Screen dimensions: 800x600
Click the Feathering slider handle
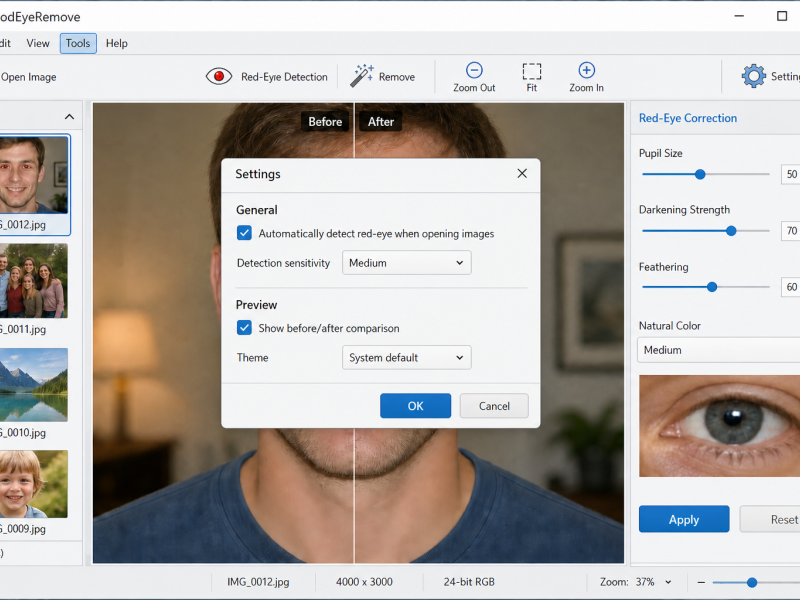[712, 287]
